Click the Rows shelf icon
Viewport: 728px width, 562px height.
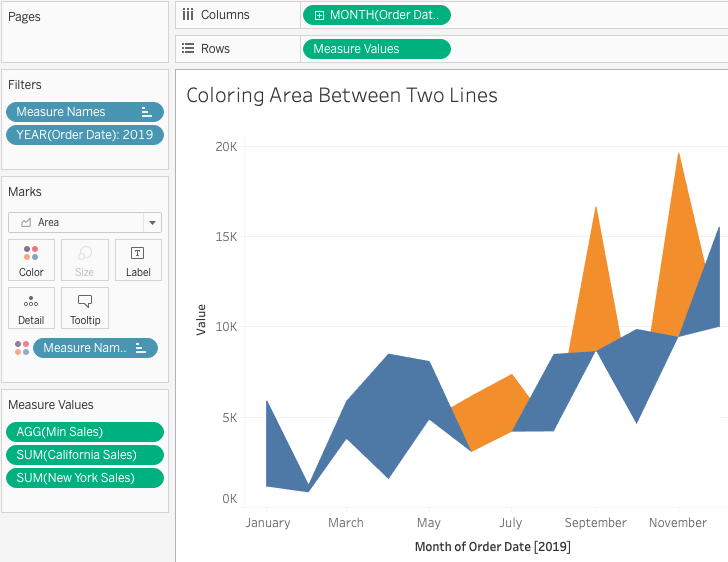pos(188,48)
